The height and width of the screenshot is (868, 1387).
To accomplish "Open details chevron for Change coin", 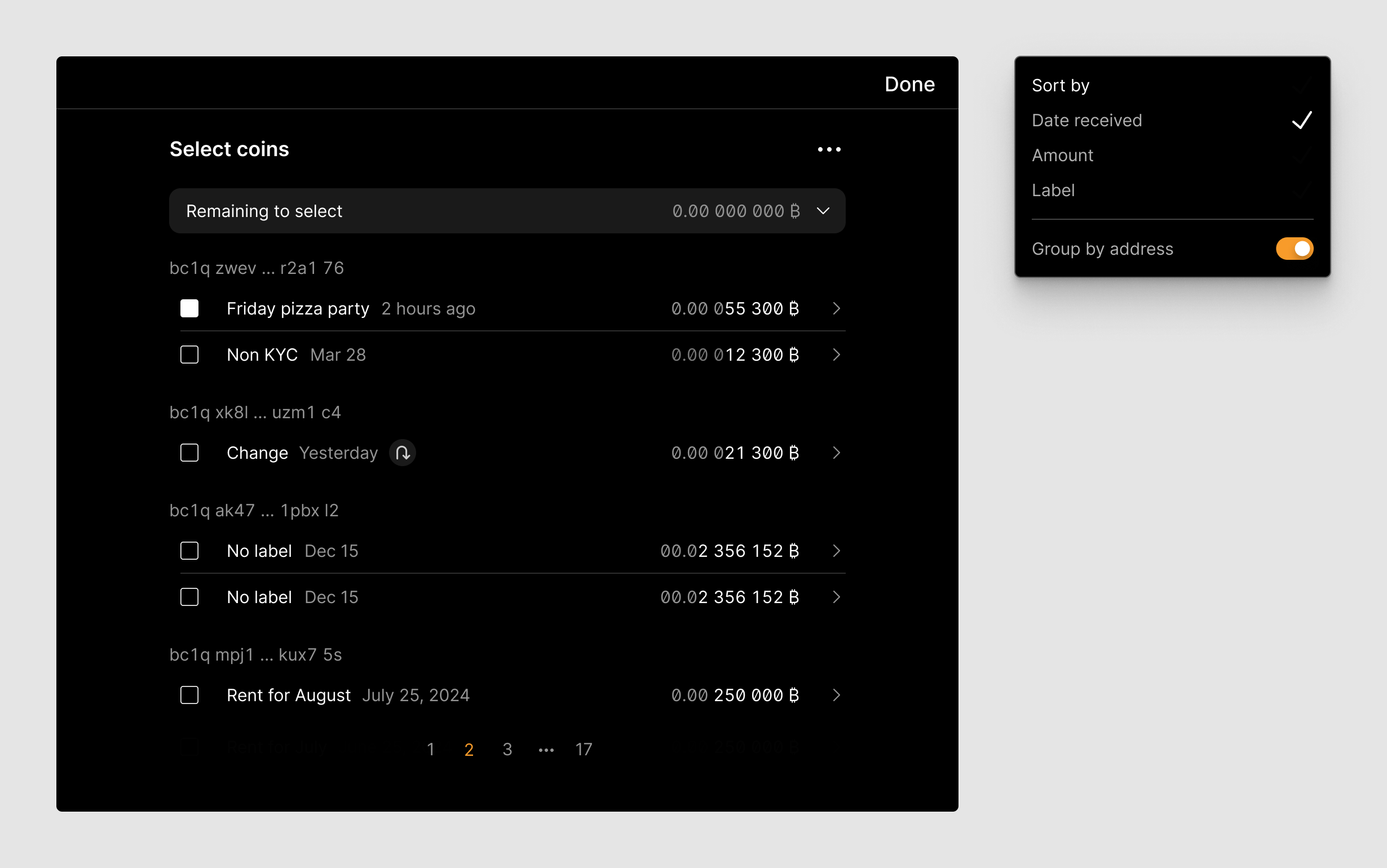I will pyautogui.click(x=837, y=453).
